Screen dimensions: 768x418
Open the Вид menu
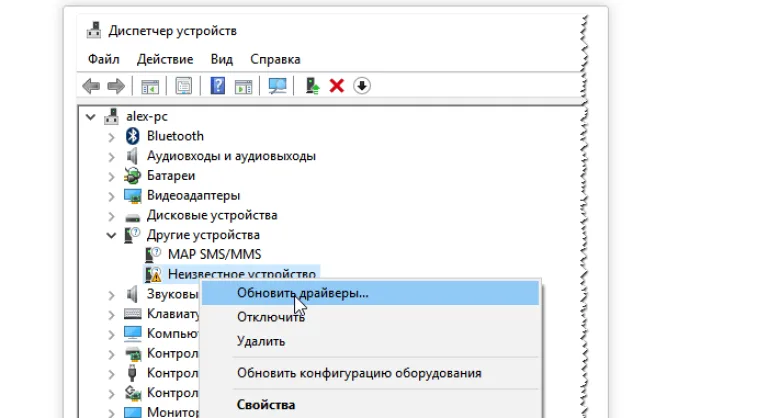[x=221, y=59]
